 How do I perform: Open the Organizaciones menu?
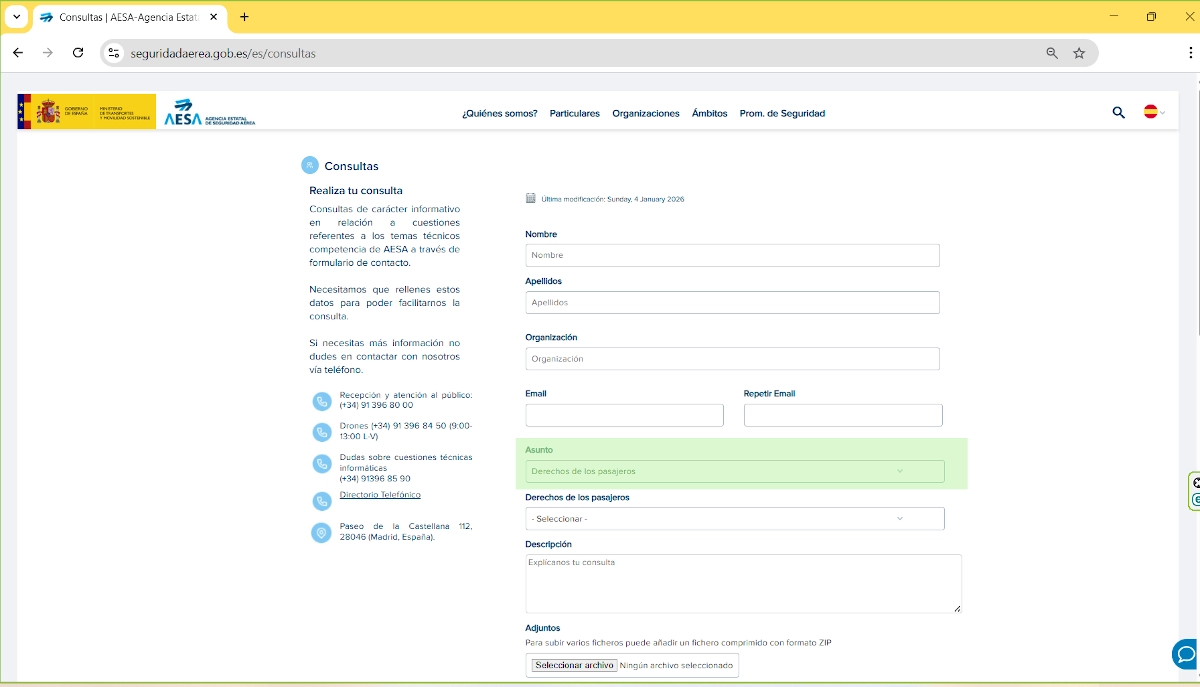click(645, 114)
